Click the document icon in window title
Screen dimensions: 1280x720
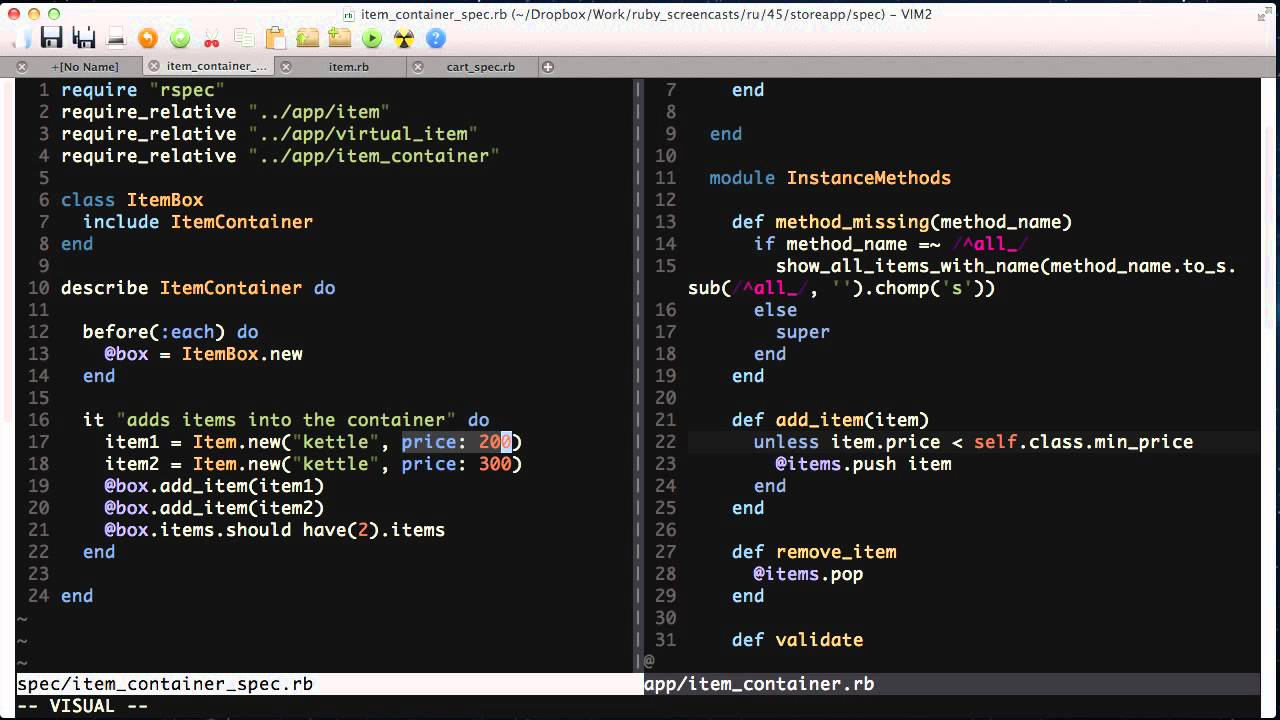[349, 14]
